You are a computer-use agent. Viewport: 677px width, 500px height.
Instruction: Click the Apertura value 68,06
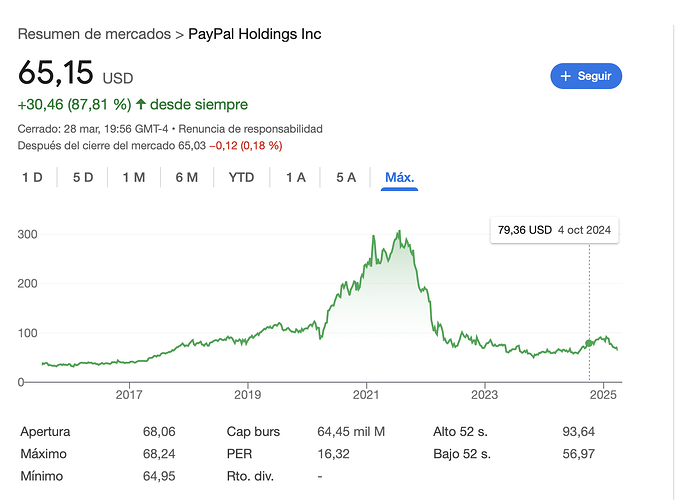click(x=159, y=432)
